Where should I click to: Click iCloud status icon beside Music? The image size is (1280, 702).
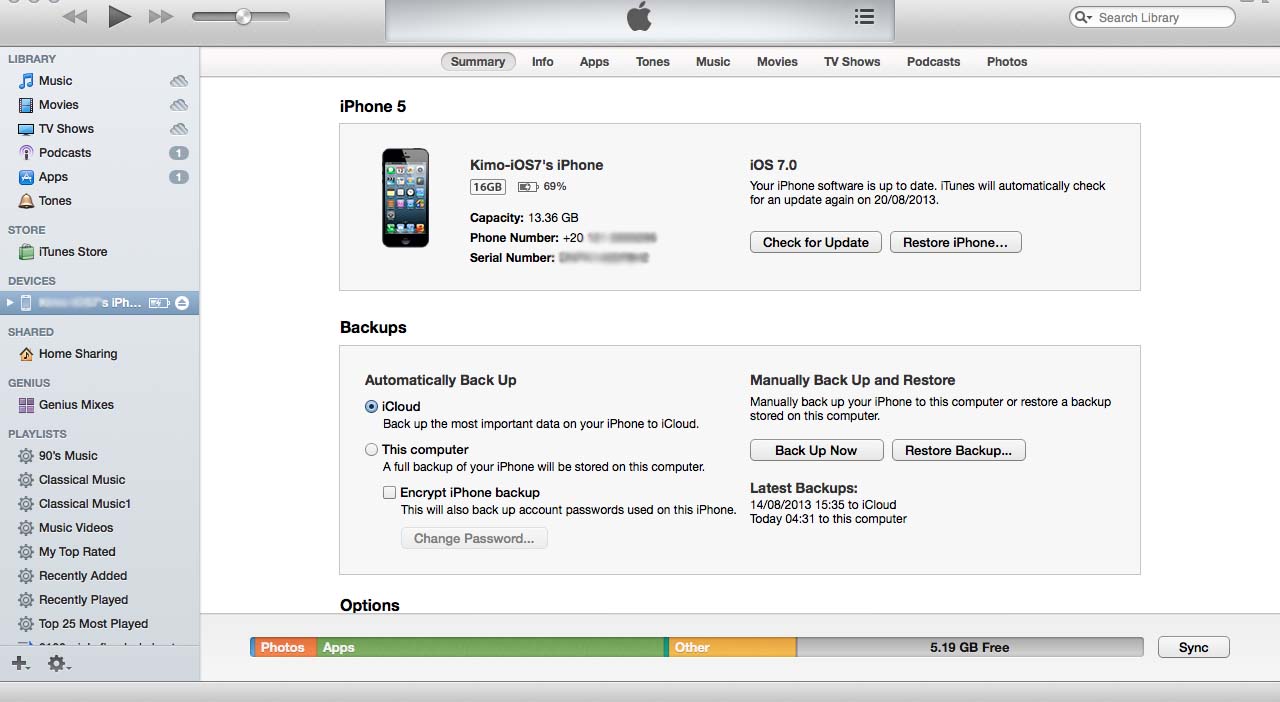click(x=178, y=81)
